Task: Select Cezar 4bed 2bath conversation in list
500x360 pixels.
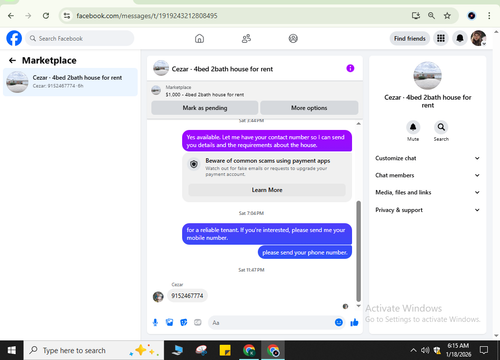Action: [70, 82]
